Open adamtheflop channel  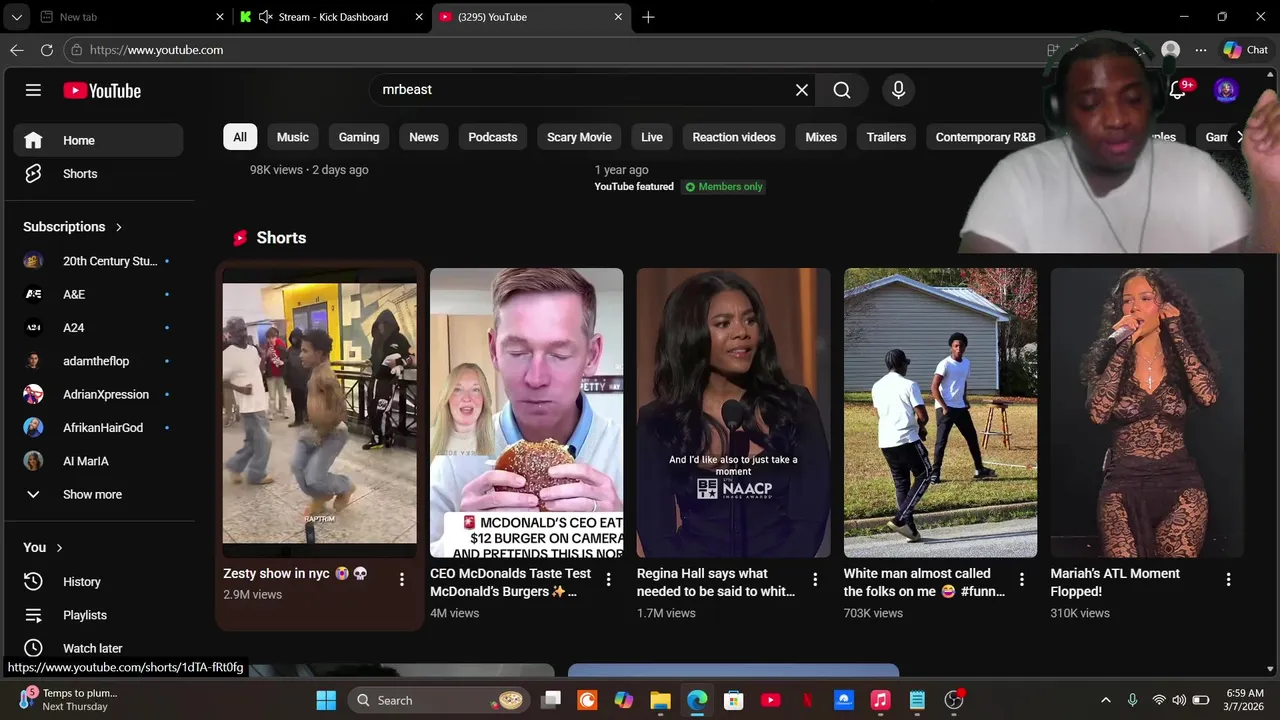click(98, 361)
